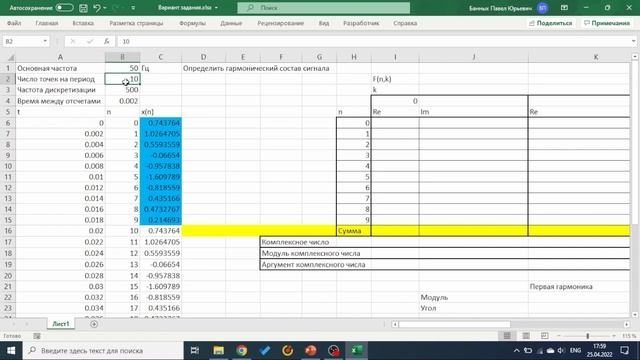Click the 115% zoom level
The image size is (640, 360).
coord(629,336)
